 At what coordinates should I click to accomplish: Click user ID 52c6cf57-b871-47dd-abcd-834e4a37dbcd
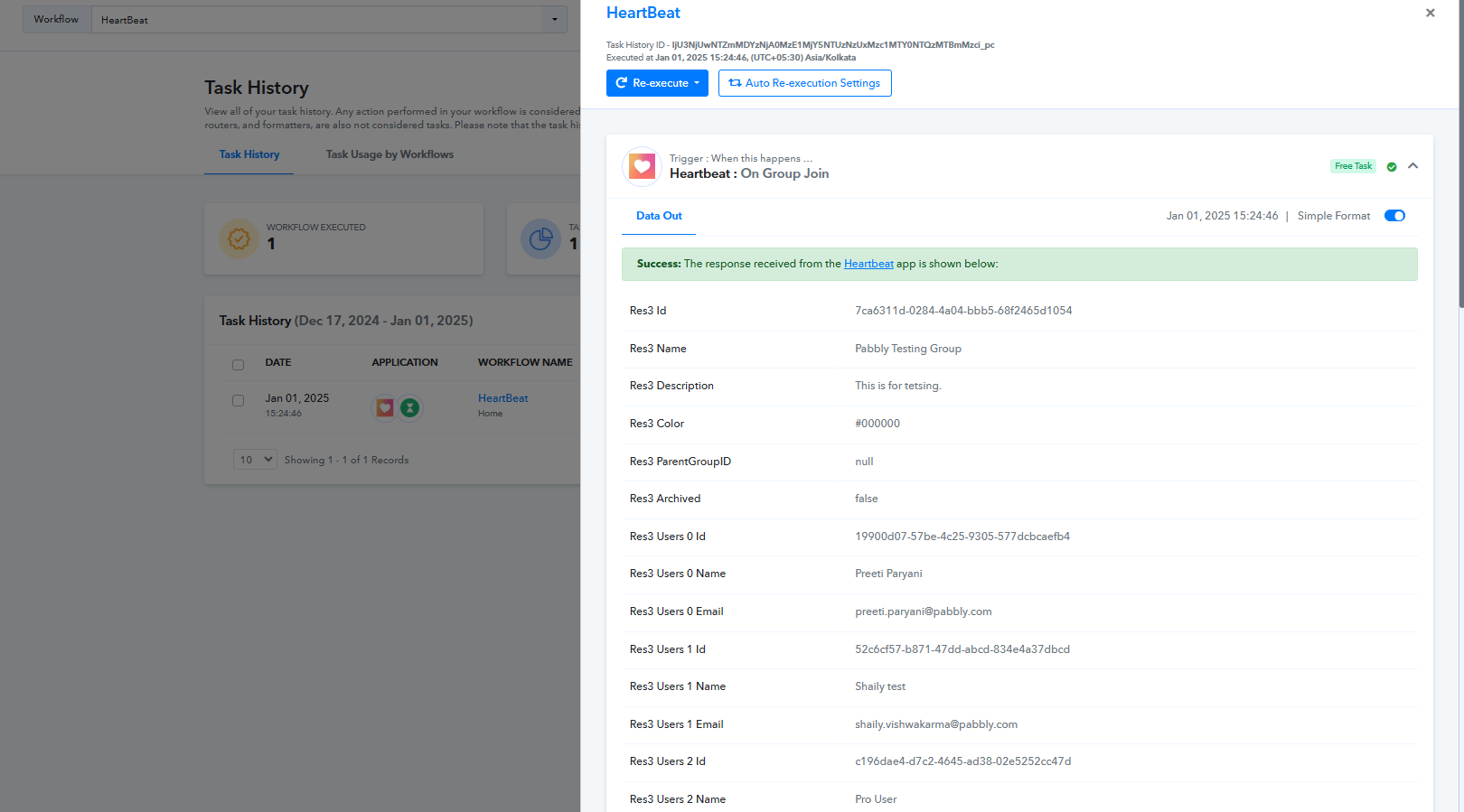(x=962, y=649)
